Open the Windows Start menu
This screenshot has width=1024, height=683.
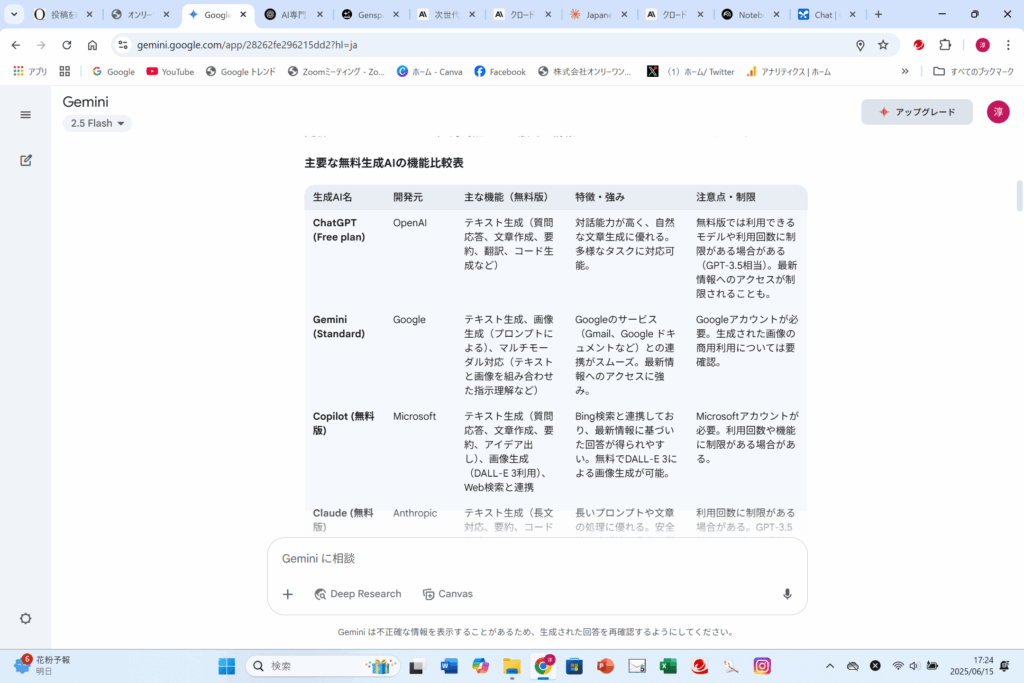coord(227,666)
